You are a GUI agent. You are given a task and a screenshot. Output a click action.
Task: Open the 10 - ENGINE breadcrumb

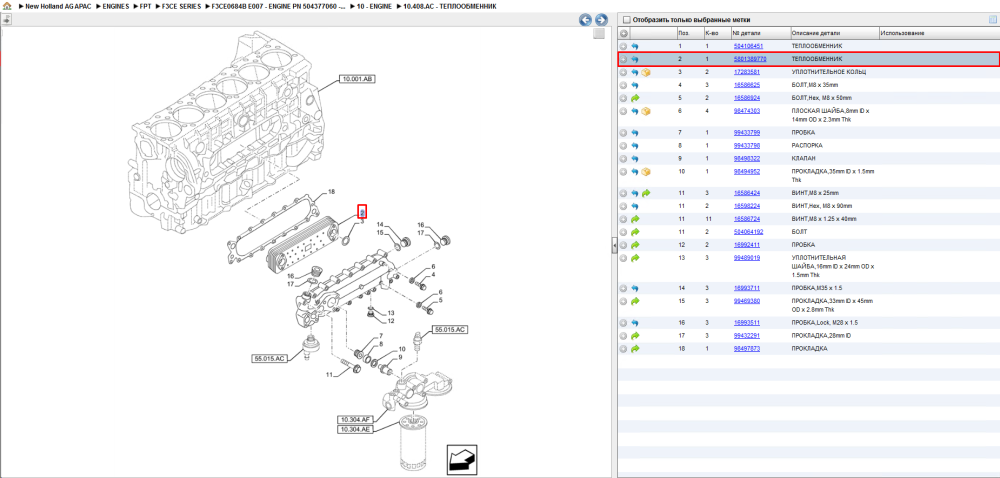tap(374, 6)
